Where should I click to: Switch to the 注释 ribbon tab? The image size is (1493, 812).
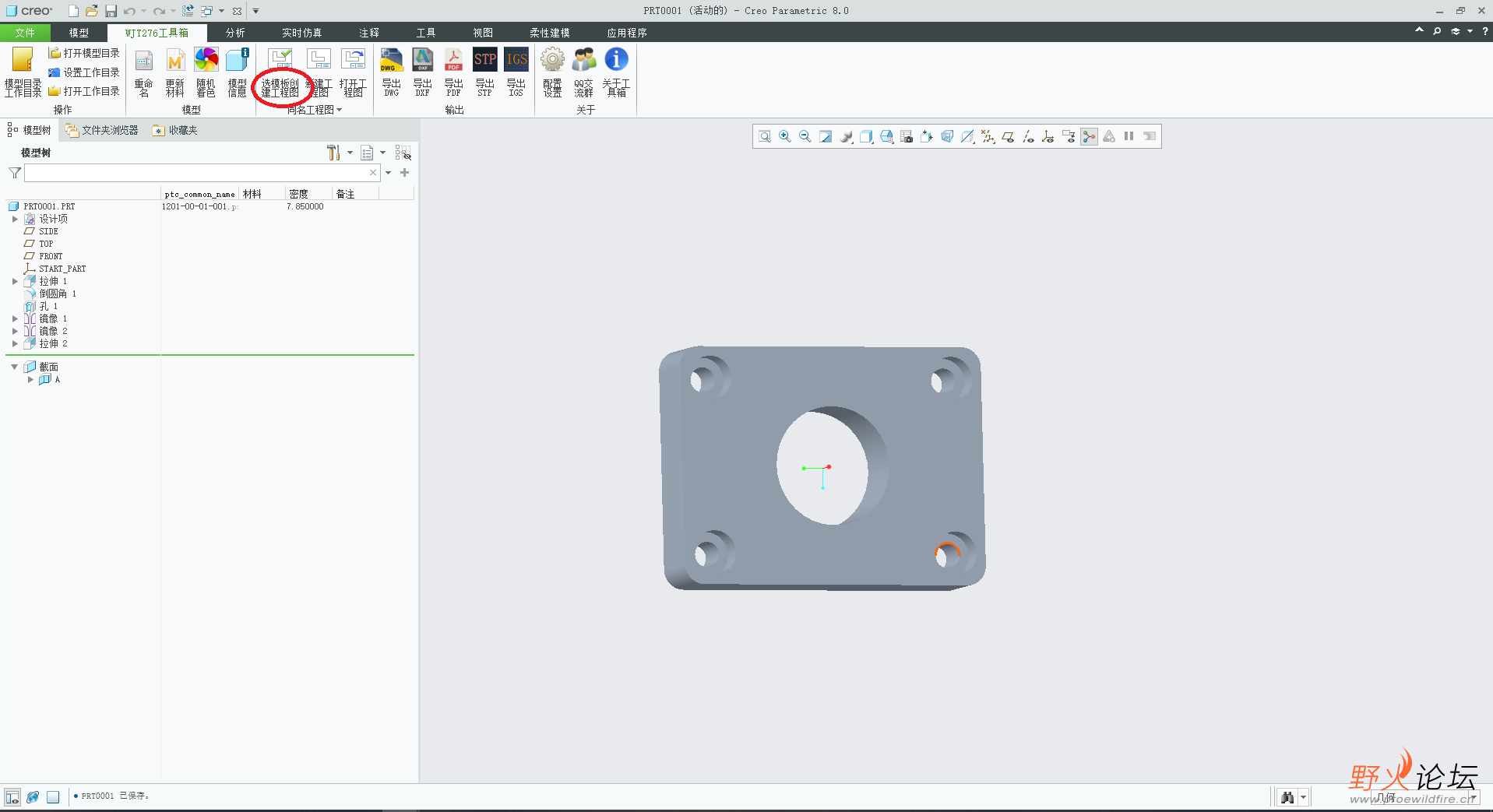[x=369, y=33]
